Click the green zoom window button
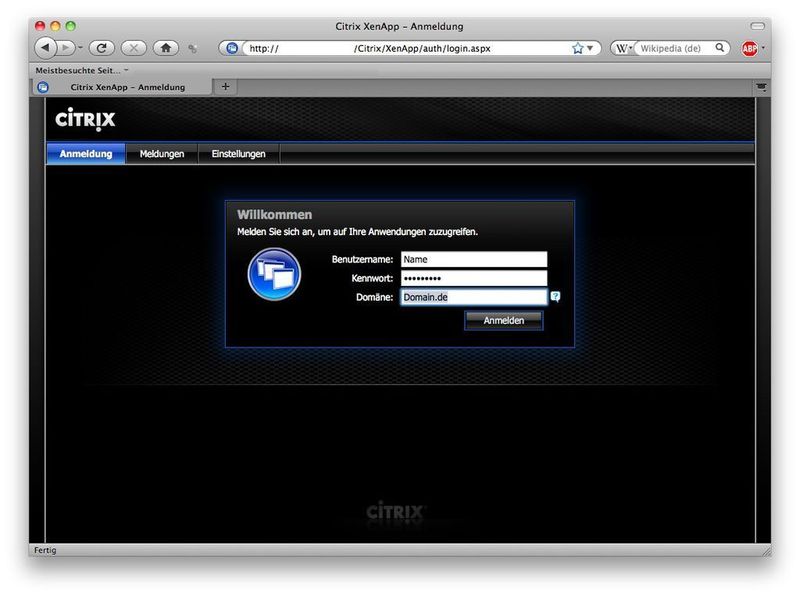Screen dimensions: 800x596 71,26
